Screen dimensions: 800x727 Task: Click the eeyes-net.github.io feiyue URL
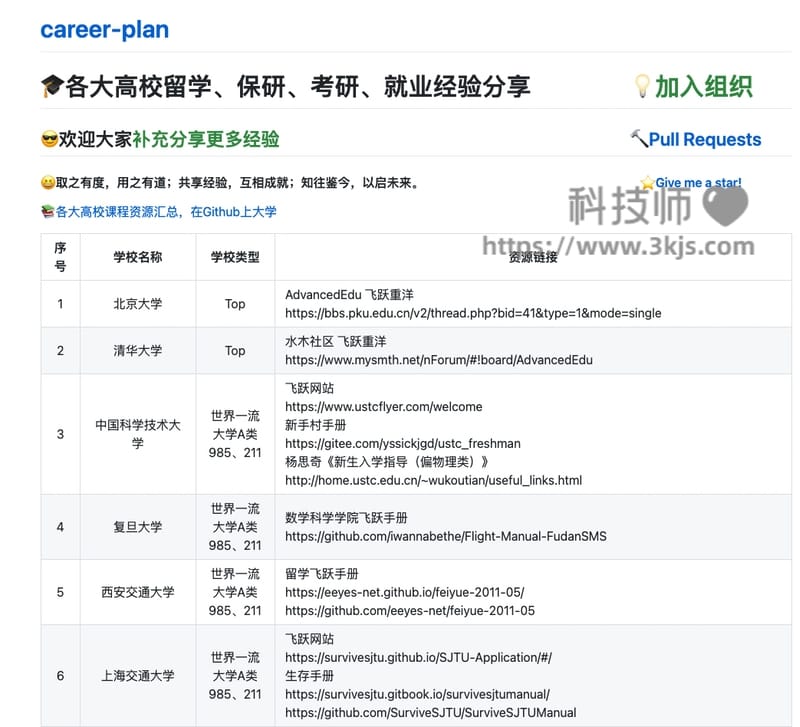click(405, 592)
